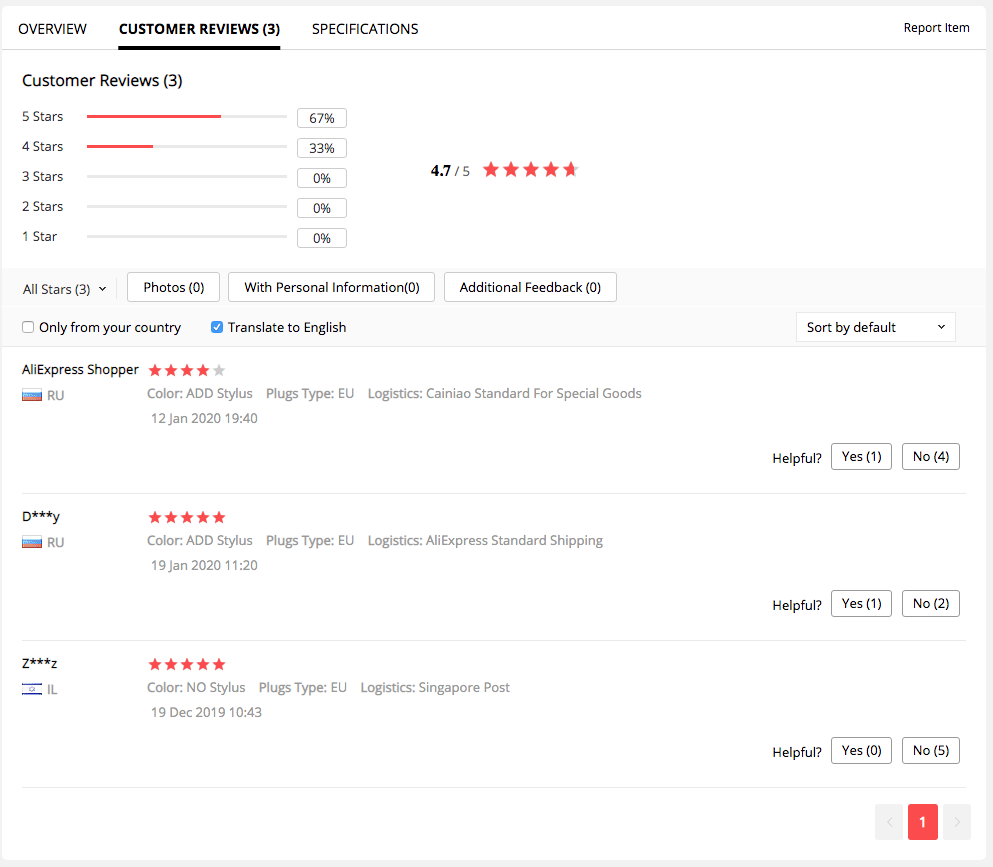
Task: Click the 33% box for 4 Stars
Action: coord(322,148)
